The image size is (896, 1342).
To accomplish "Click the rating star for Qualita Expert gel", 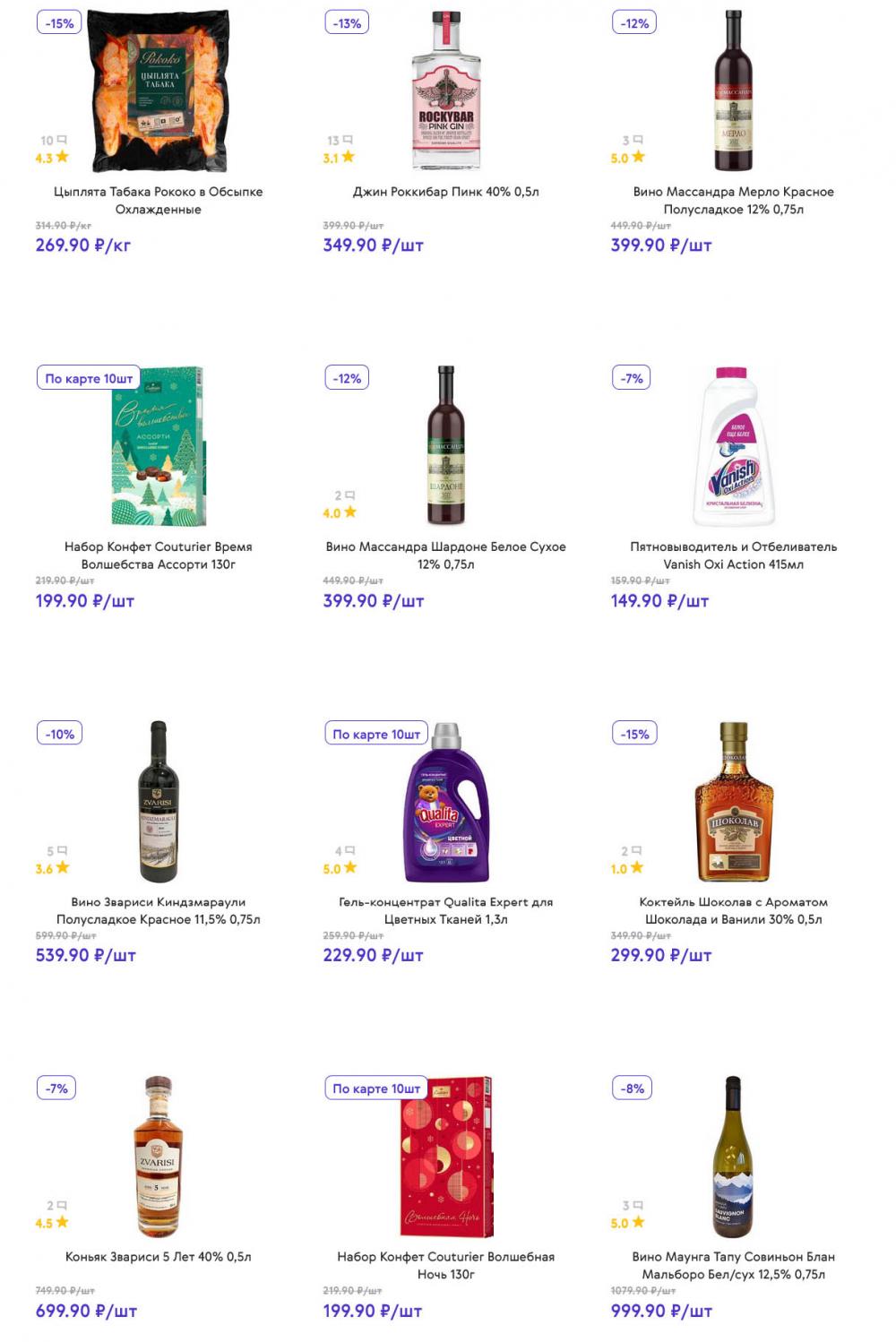I will (350, 867).
